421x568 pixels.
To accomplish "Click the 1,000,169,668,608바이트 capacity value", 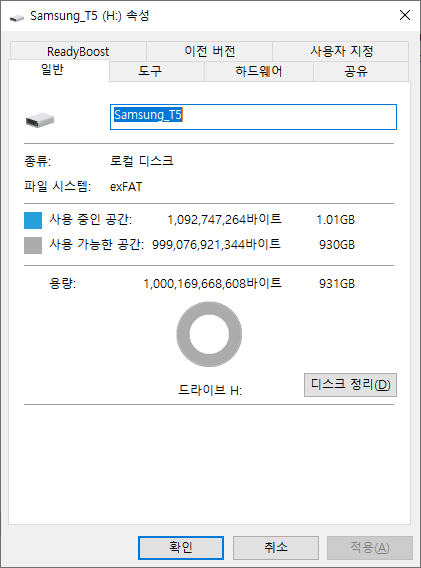I will pos(213,283).
